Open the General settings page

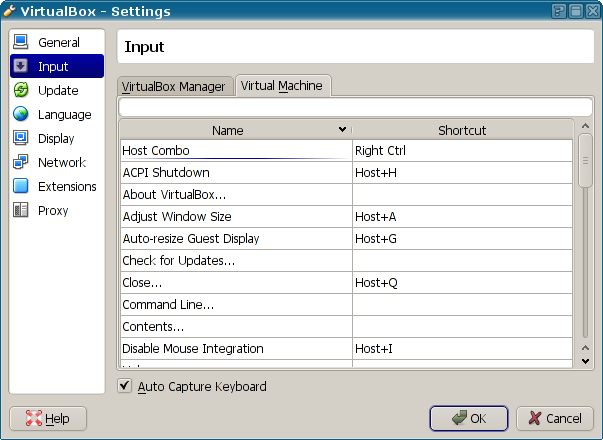coord(57,42)
